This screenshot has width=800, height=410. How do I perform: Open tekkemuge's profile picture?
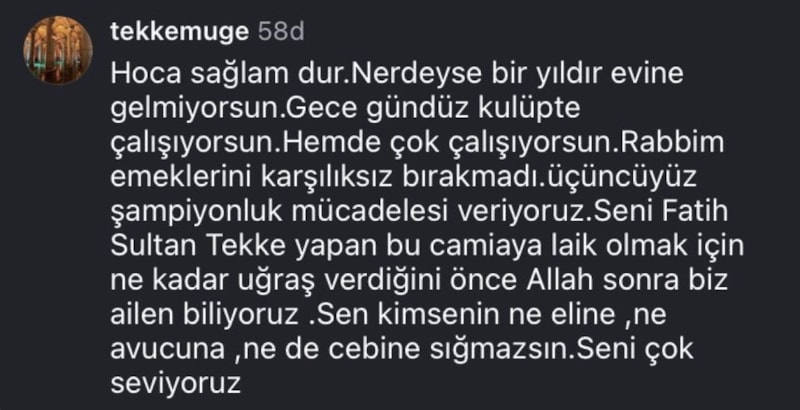[57, 50]
